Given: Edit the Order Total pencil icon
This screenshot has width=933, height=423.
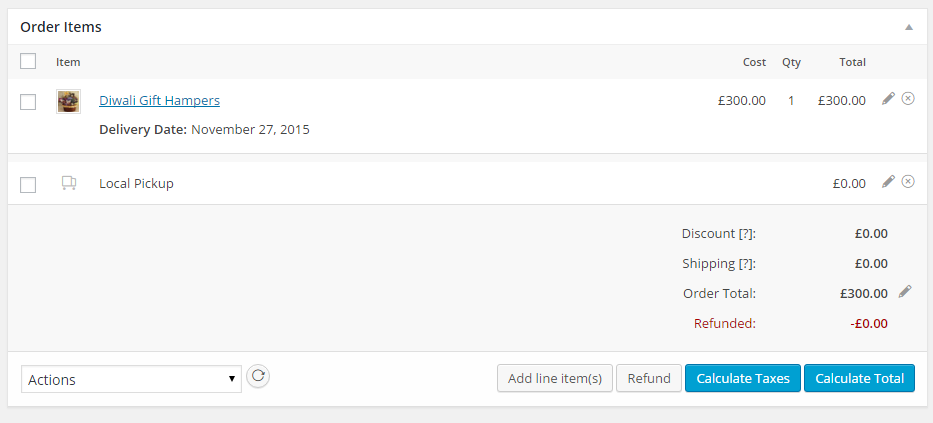Looking at the screenshot, I should click(x=905, y=292).
